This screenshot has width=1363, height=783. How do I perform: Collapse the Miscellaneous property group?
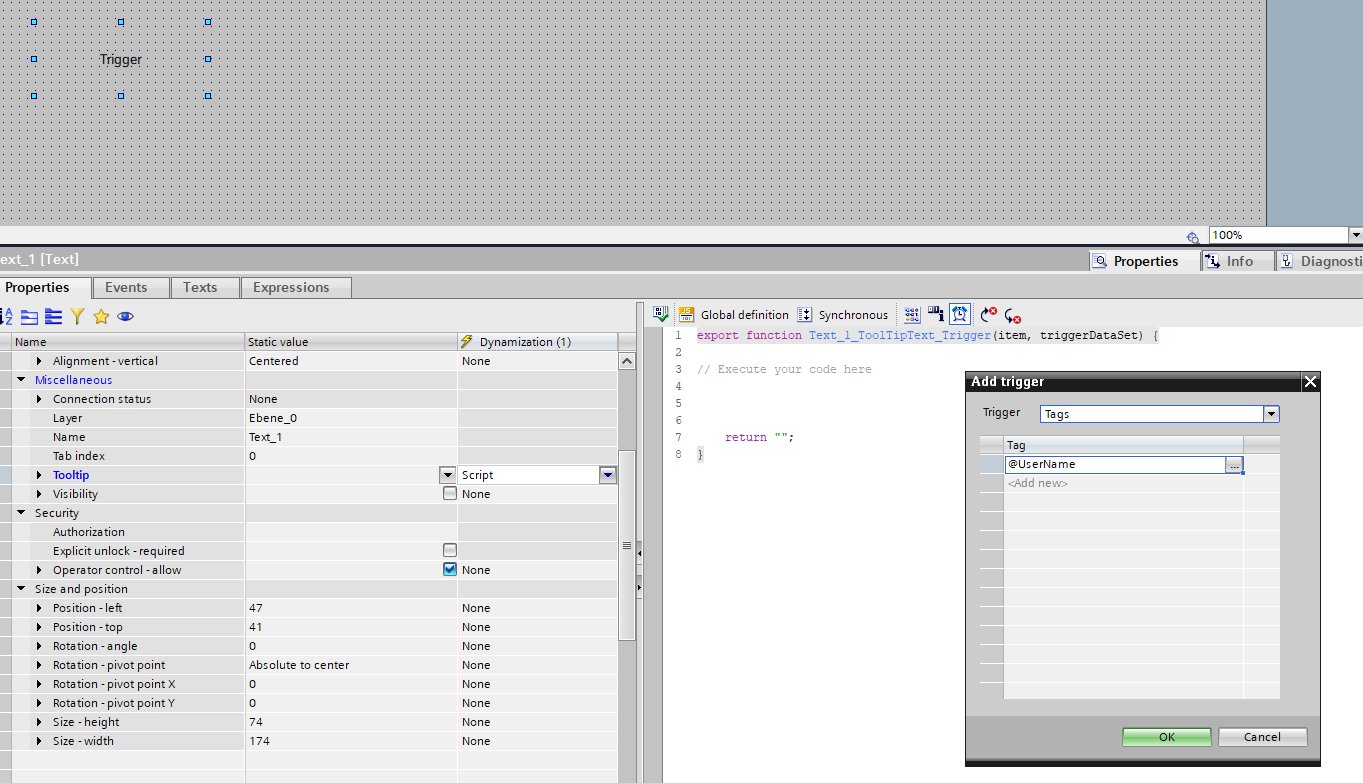click(21, 380)
